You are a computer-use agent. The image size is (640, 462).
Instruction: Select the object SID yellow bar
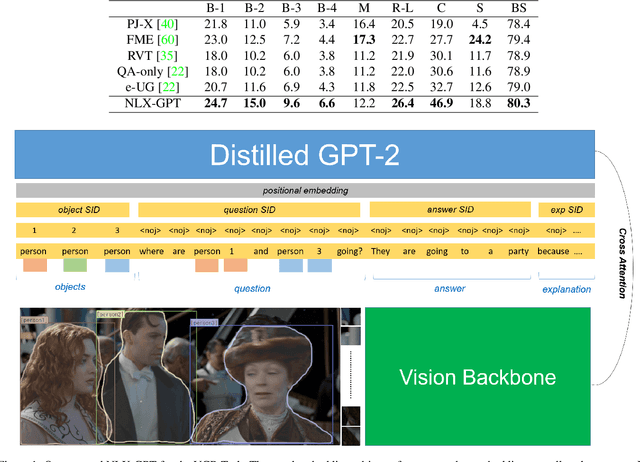tap(73, 210)
